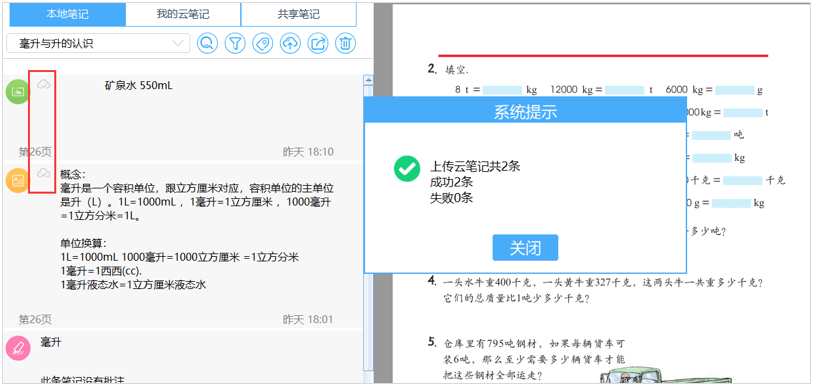Click the share export icon
Screen dimensions: 816x388
click(x=317, y=44)
